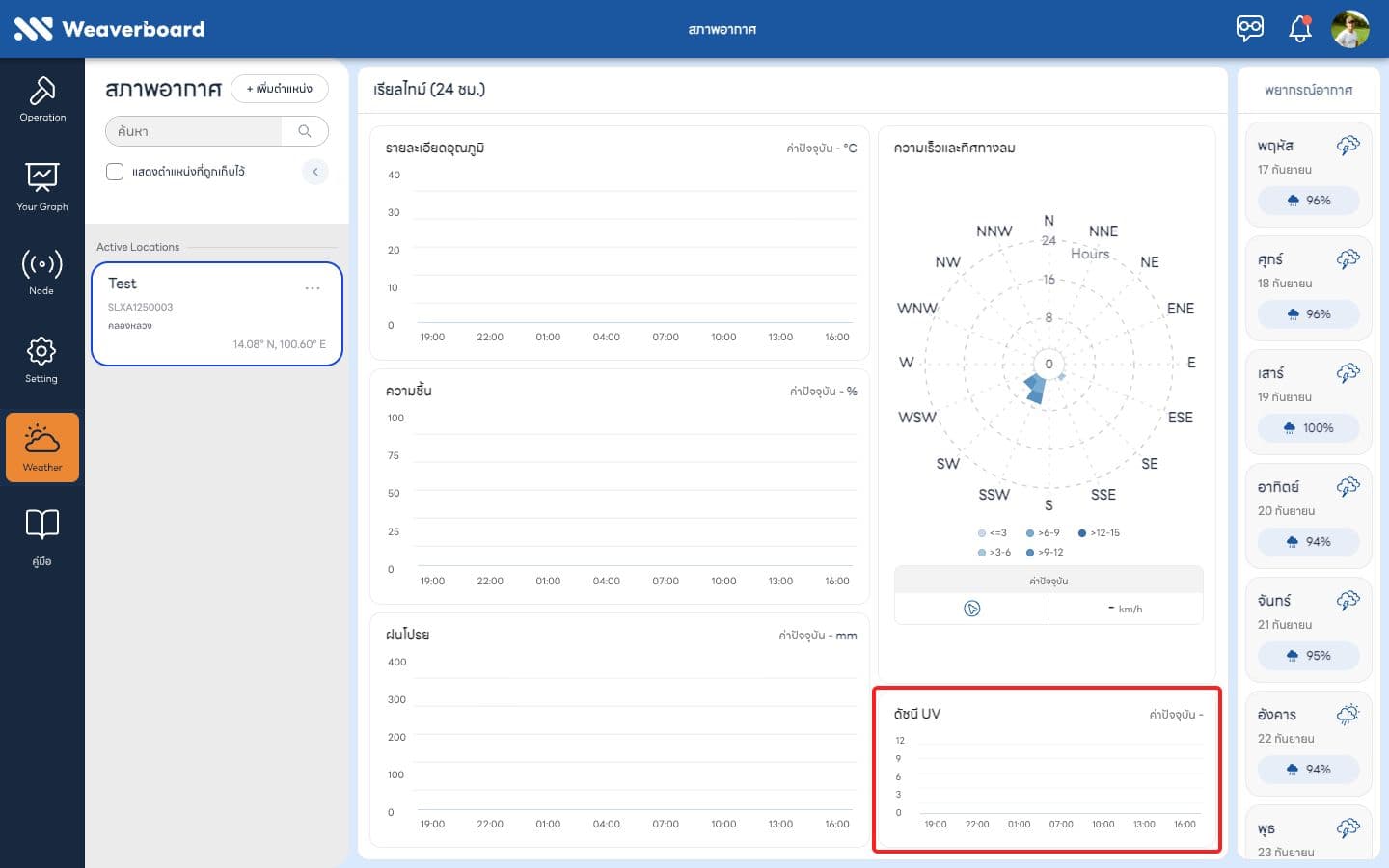Click the Weaverboard logo
This screenshot has width=1389, height=868.
click(109, 29)
